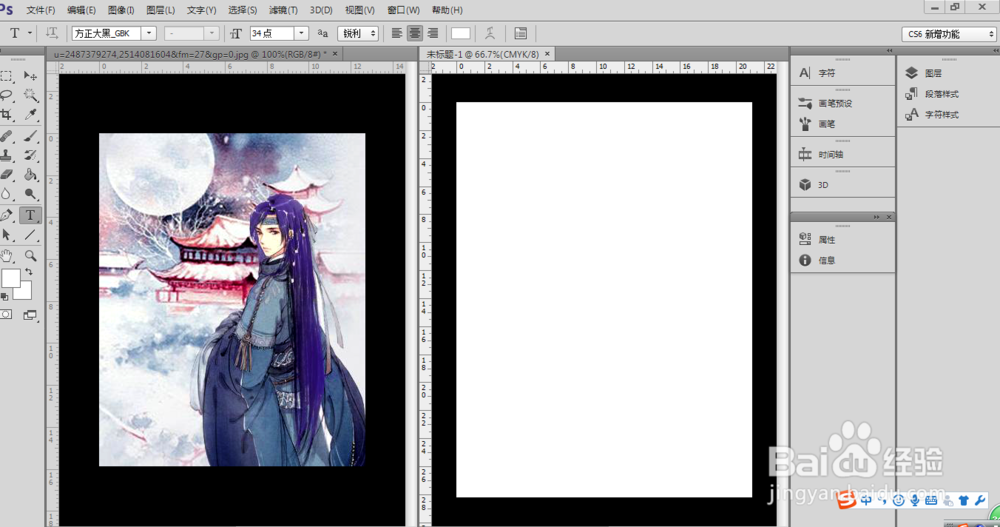Toggle Quick Mask mode
This screenshot has height=527, width=1000.
[6, 315]
